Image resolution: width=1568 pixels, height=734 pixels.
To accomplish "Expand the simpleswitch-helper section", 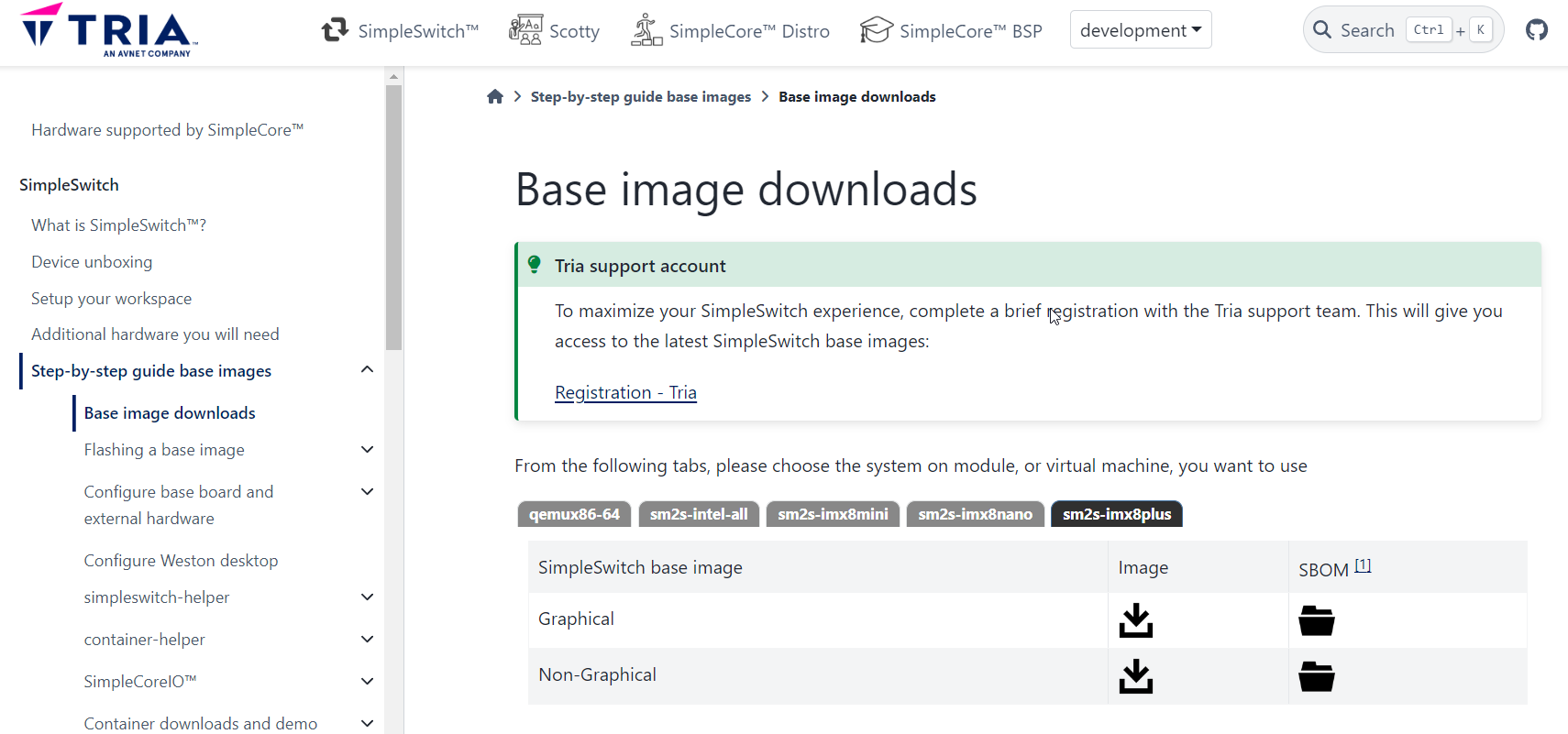I will 367,597.
